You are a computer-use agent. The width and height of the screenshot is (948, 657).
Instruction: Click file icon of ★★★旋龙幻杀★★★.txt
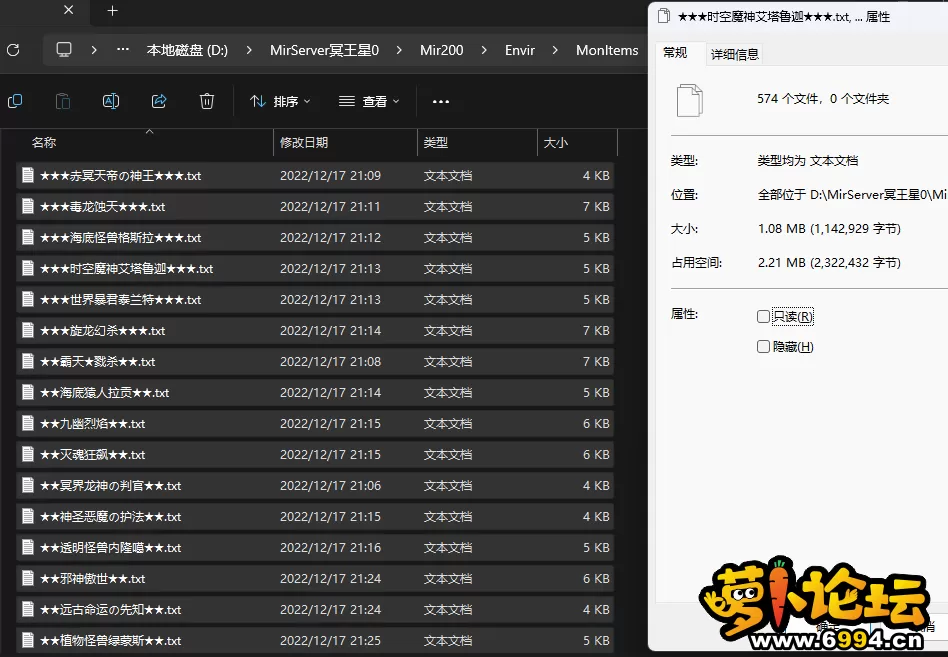coord(28,330)
